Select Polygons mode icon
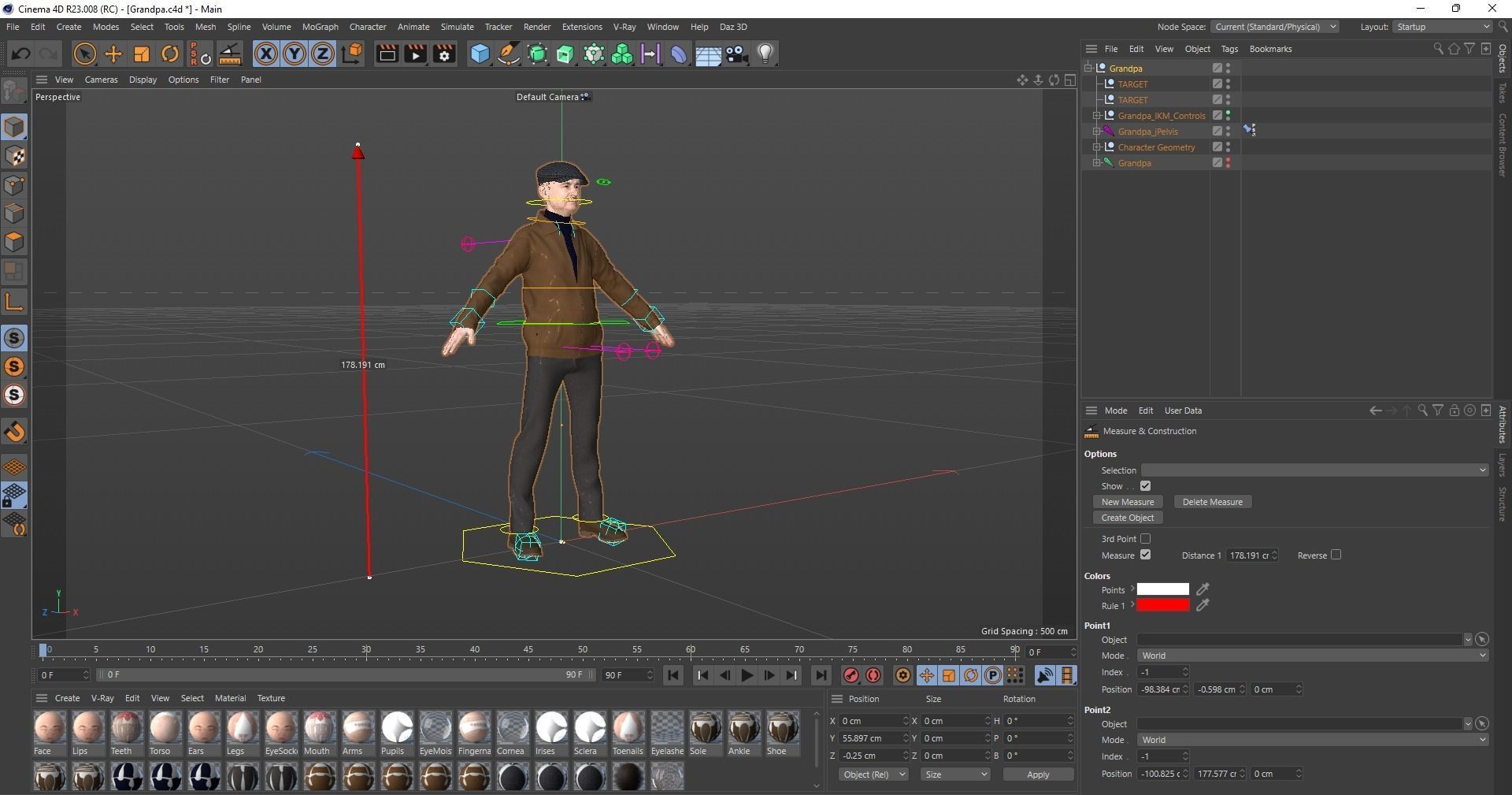 14,242
